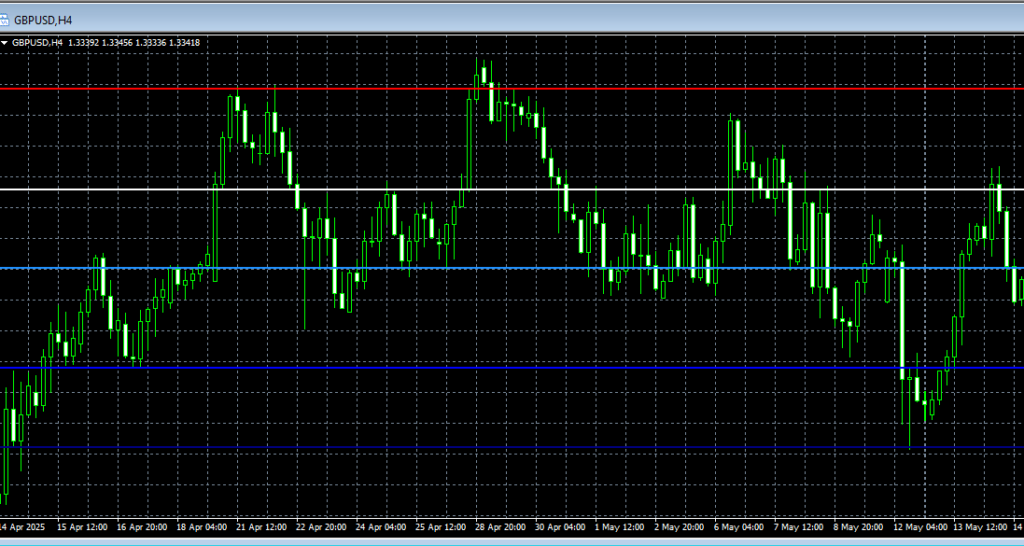Screen dimensions: 1024x546
Task: Click the GBPUSD,H4 title bar text
Action: pos(43,21)
